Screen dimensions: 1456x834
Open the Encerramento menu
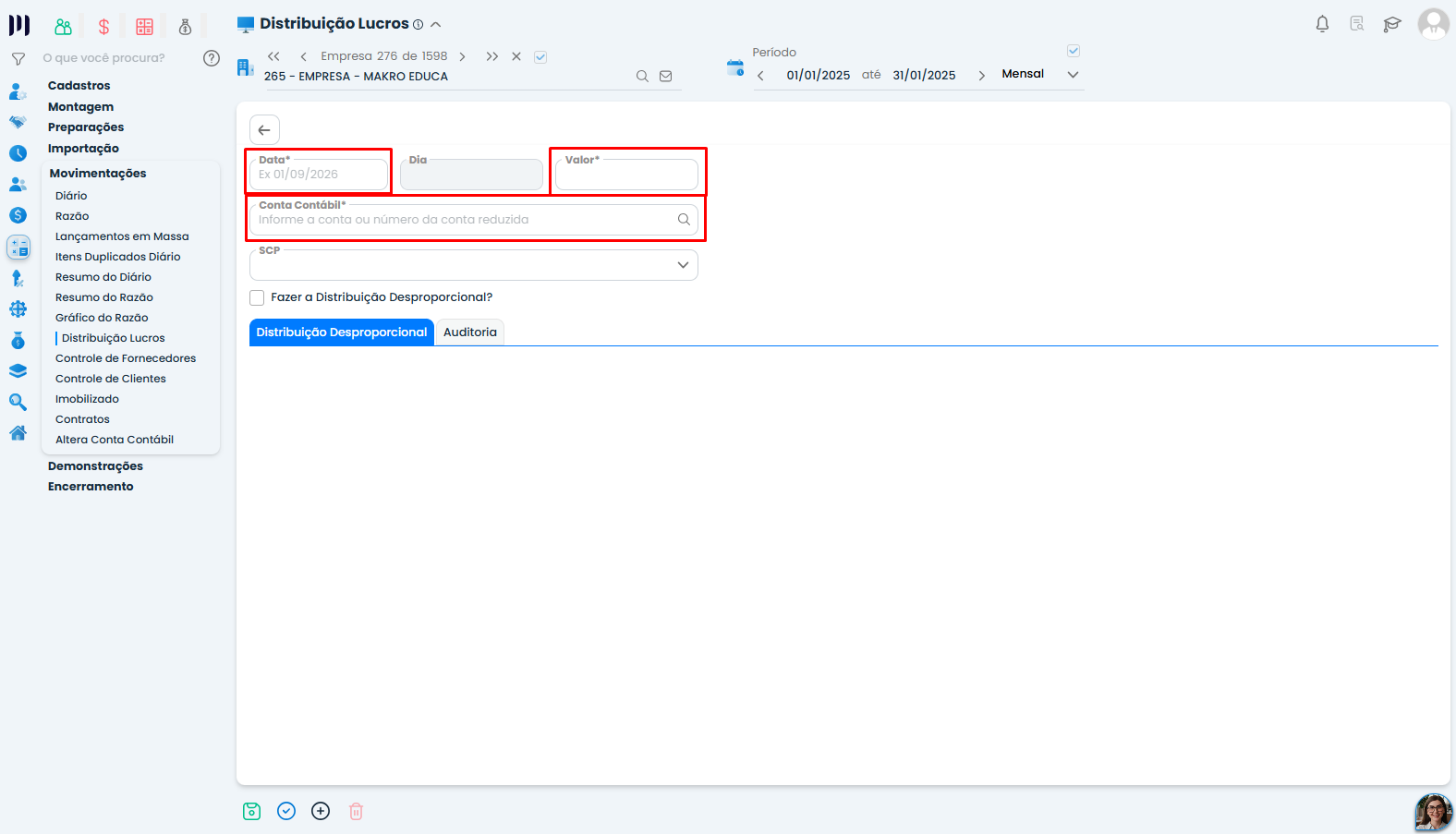pos(91,487)
